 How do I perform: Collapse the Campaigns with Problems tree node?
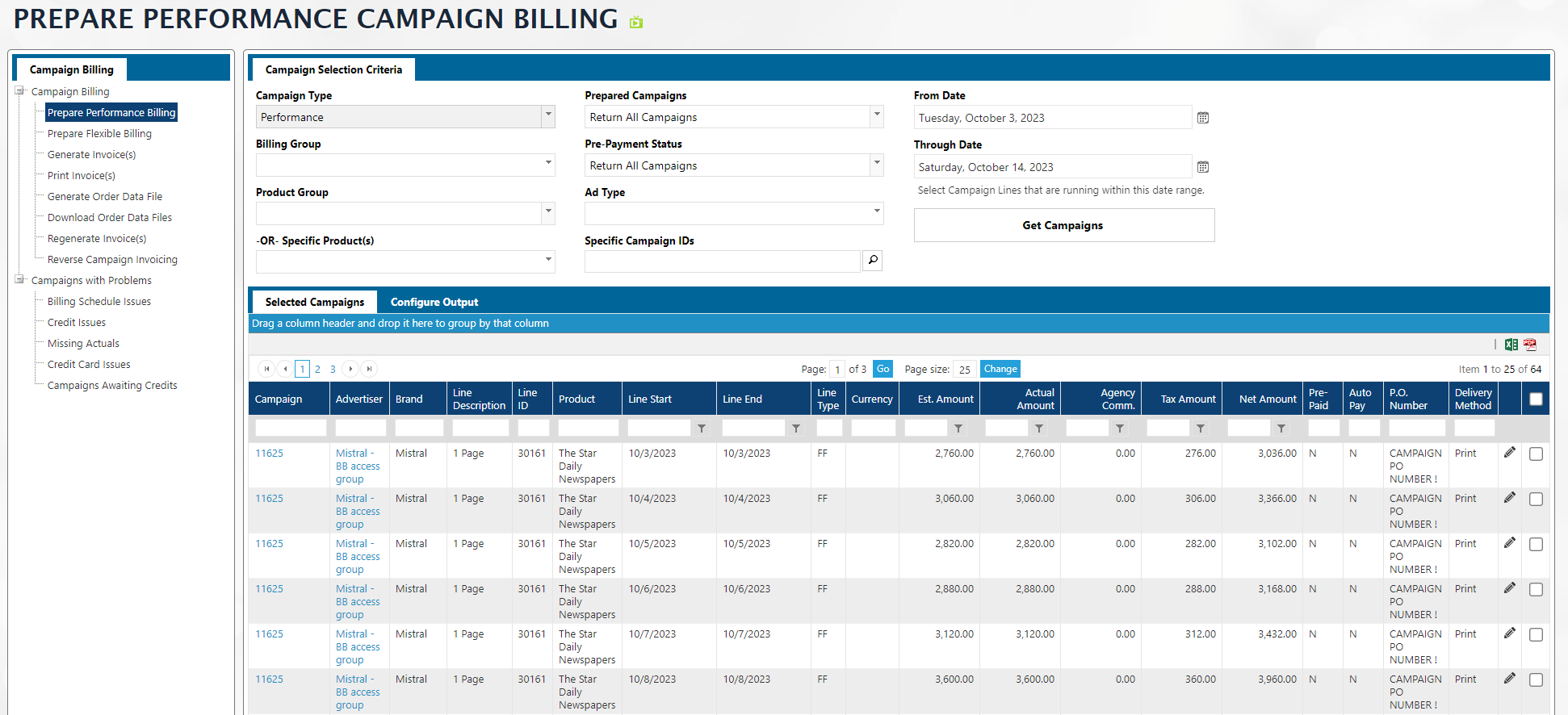(x=19, y=280)
